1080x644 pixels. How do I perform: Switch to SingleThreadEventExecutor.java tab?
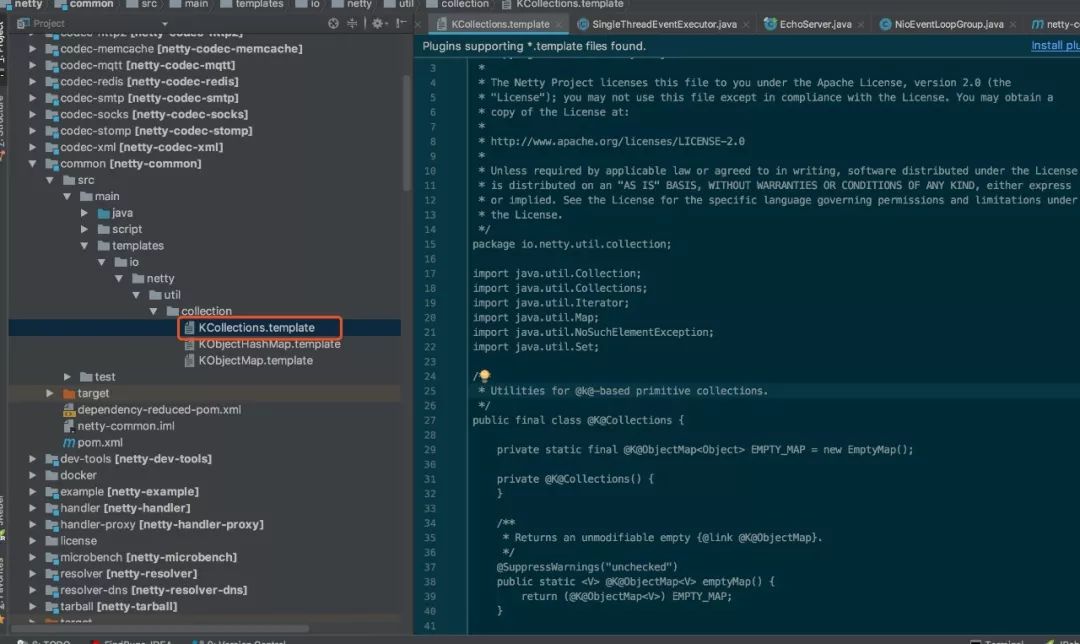664,24
